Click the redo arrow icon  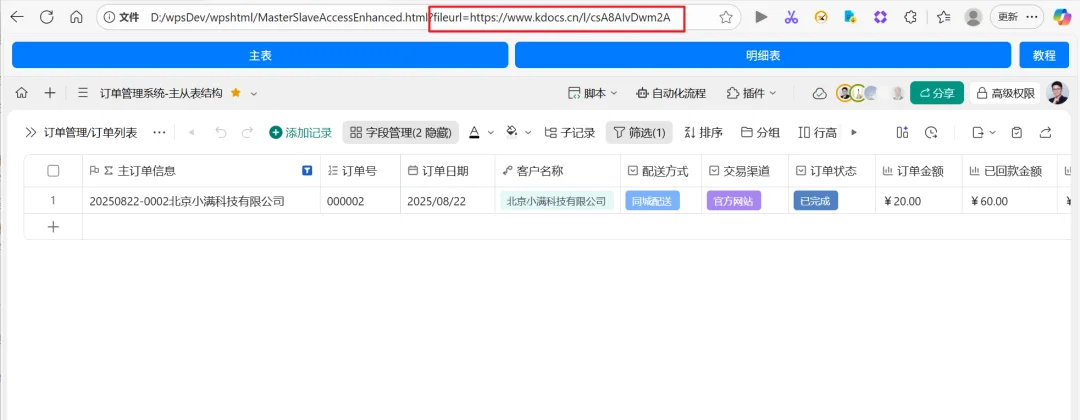tap(247, 132)
